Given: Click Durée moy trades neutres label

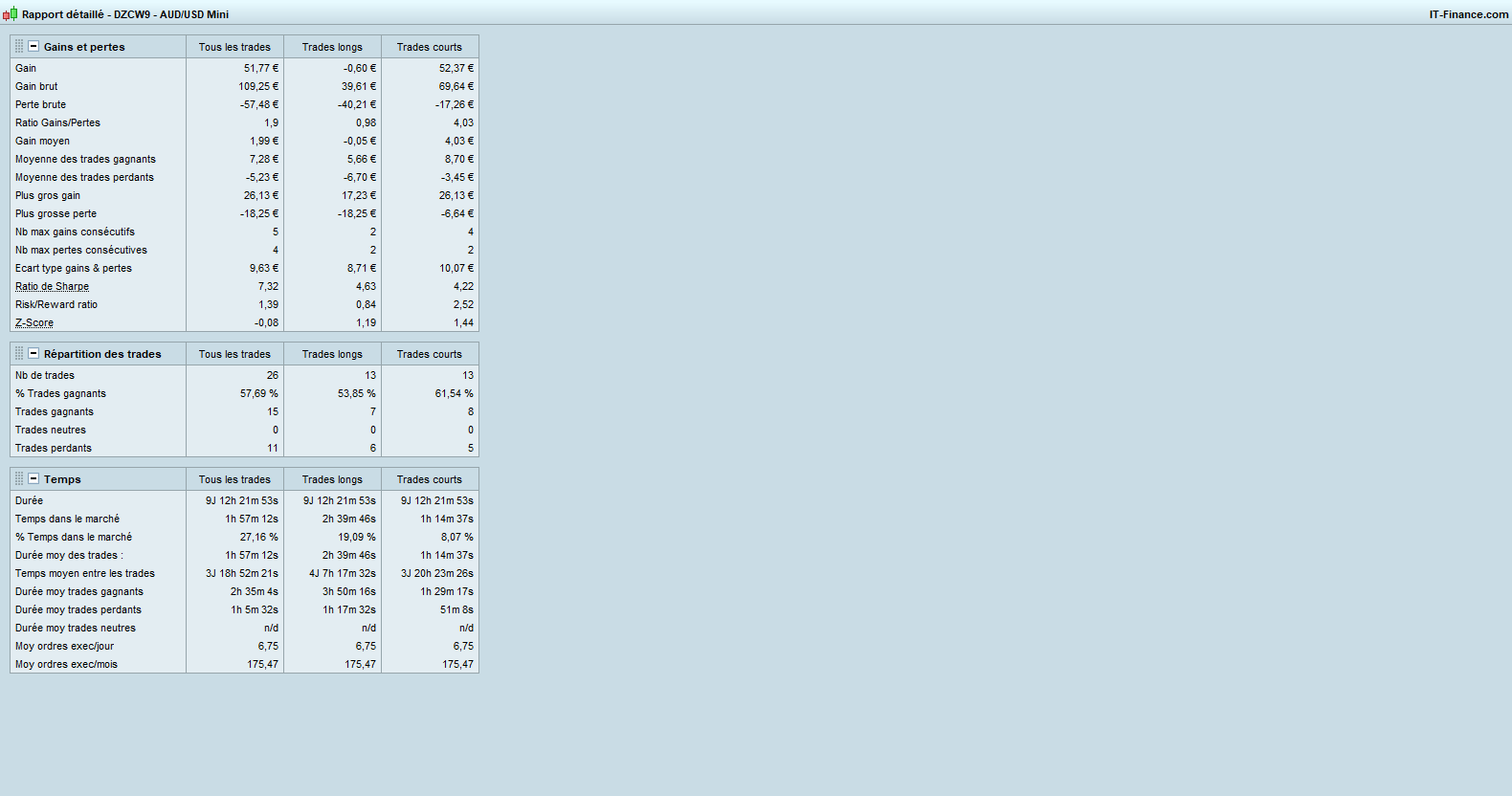Looking at the screenshot, I should coord(76,628).
